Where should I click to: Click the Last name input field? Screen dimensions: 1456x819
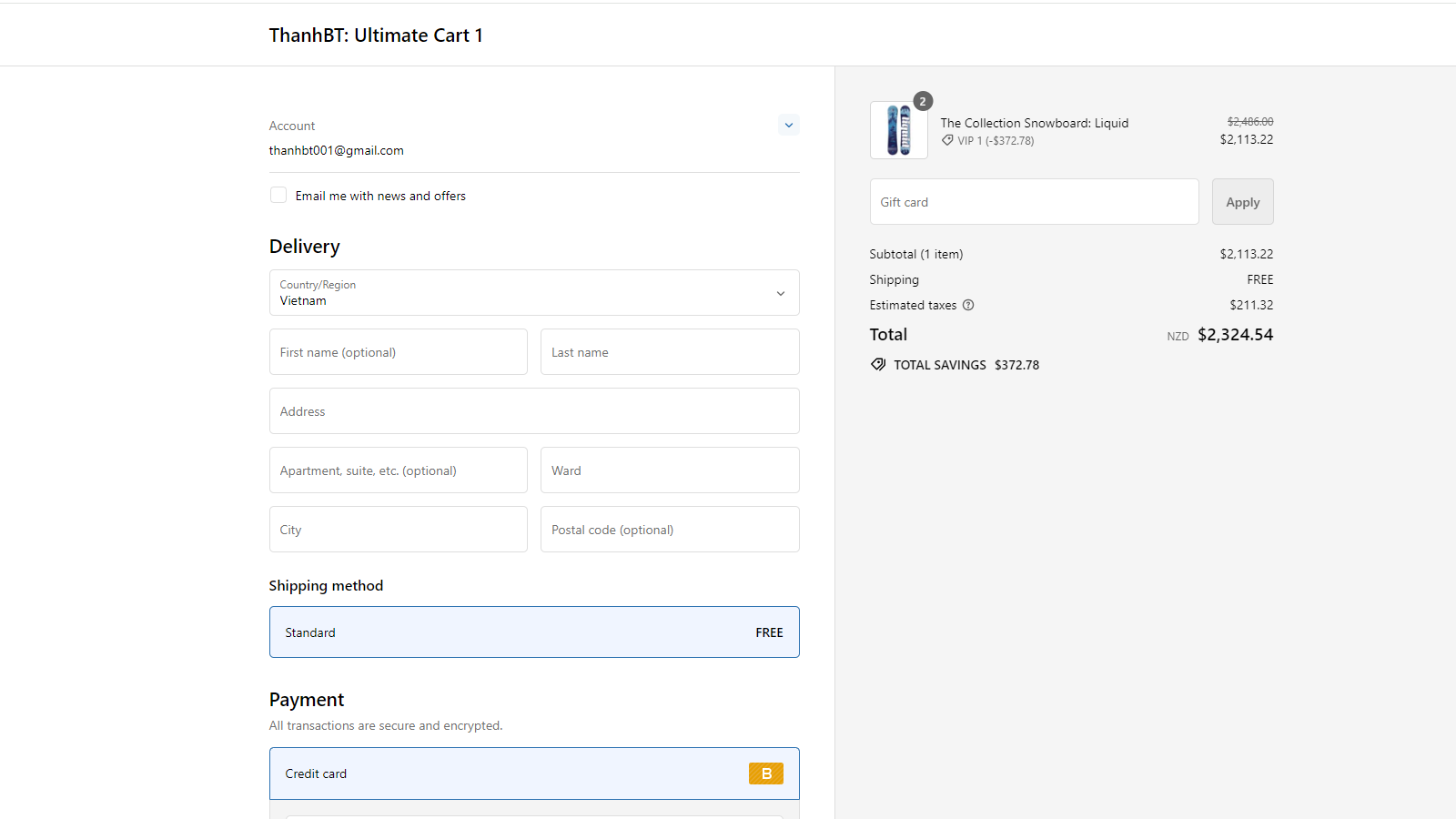(669, 351)
